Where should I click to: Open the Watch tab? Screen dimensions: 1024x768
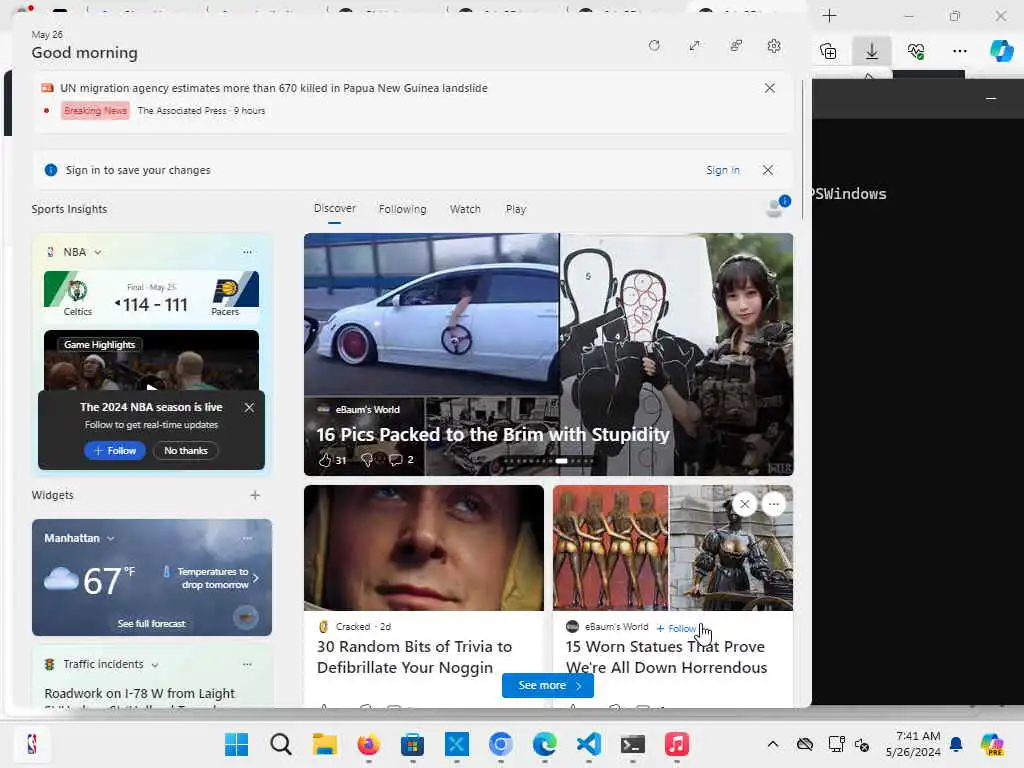pos(465,209)
